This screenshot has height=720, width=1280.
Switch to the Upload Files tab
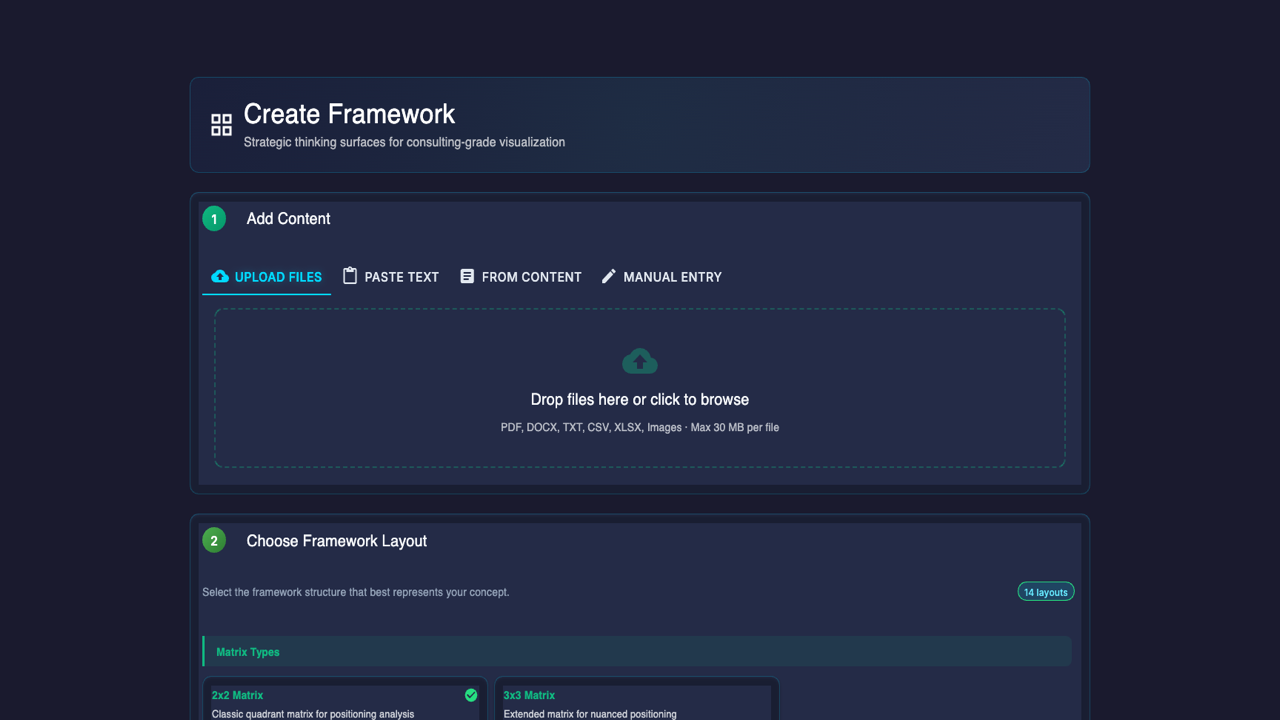266,277
